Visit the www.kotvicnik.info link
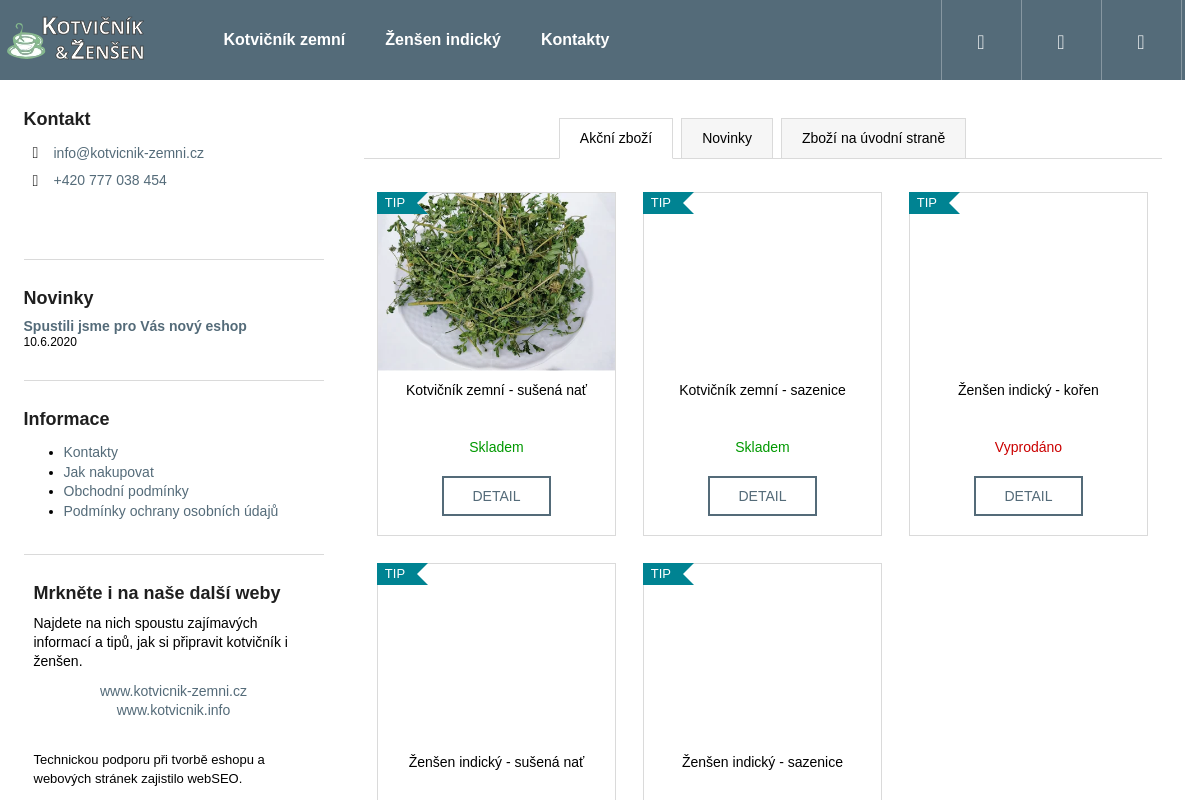 pyautogui.click(x=173, y=710)
